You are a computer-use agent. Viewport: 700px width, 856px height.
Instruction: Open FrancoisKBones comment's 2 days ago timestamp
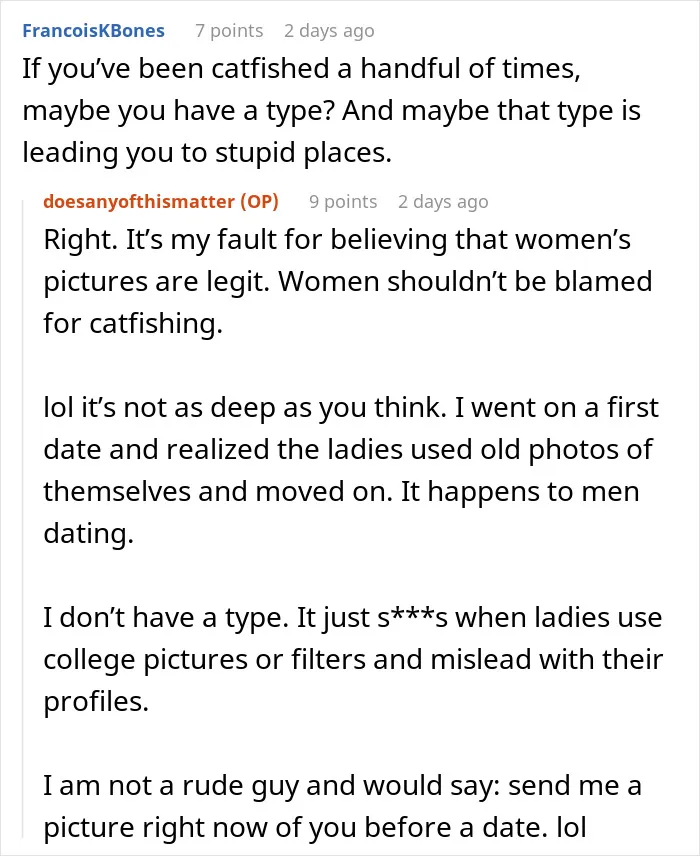point(329,31)
